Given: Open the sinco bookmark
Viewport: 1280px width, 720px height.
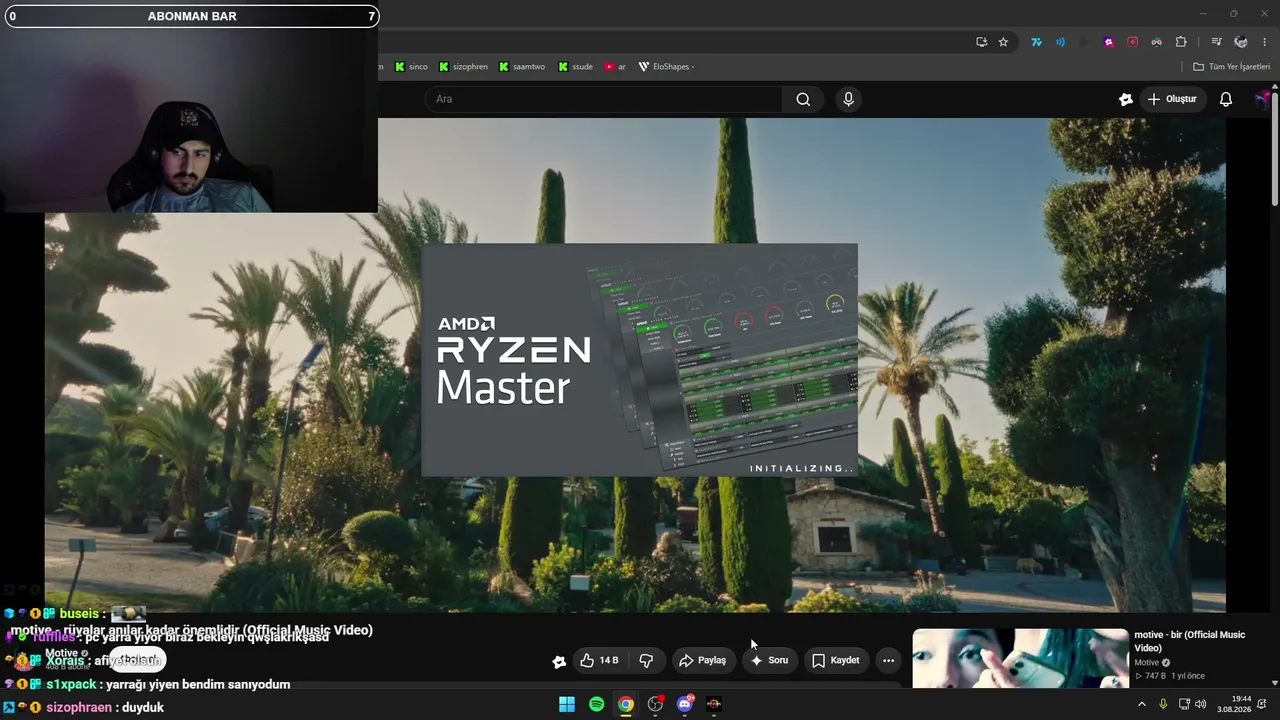Looking at the screenshot, I should (411, 67).
